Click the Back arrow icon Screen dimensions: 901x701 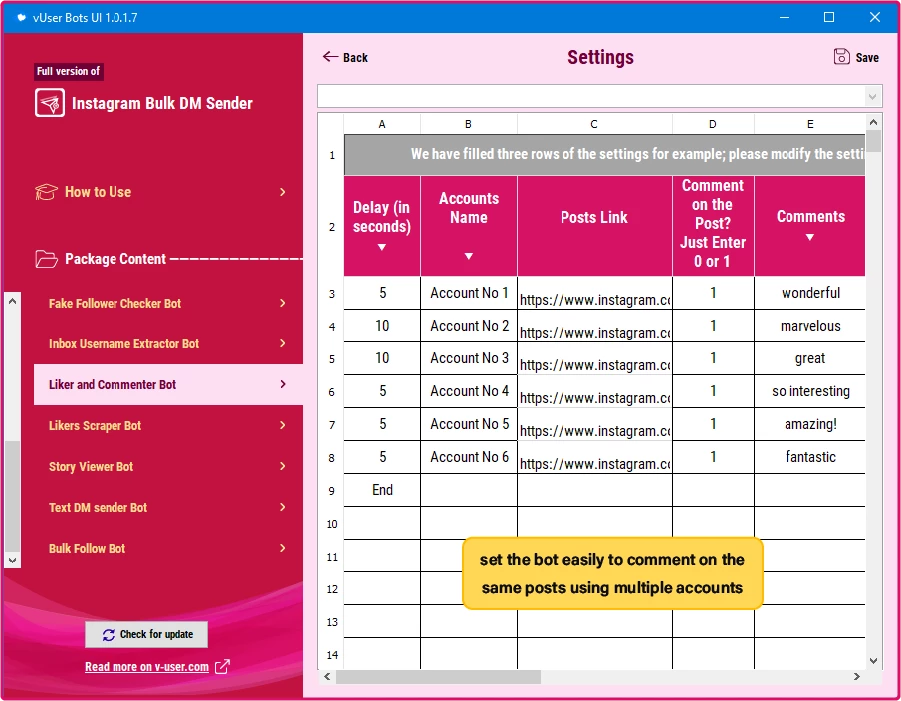click(x=330, y=56)
